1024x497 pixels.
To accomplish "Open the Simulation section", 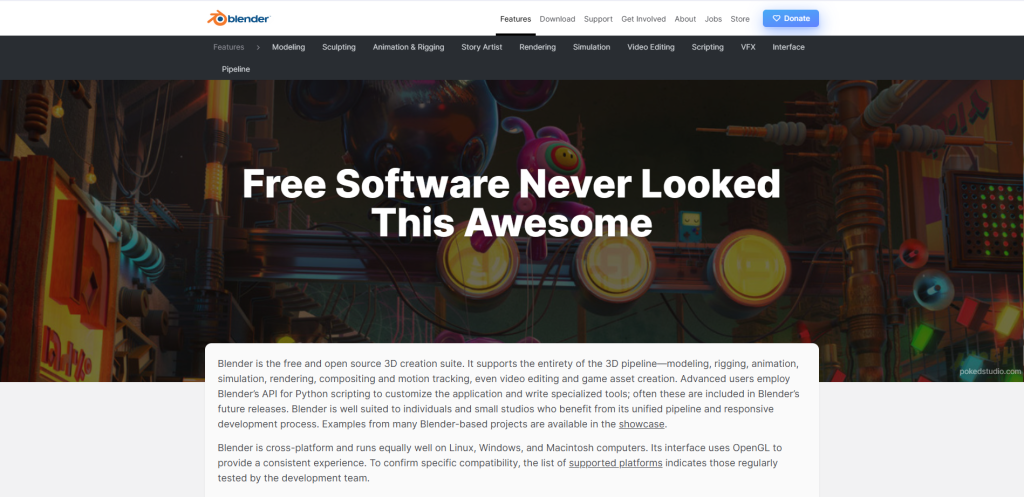I will [x=591, y=47].
